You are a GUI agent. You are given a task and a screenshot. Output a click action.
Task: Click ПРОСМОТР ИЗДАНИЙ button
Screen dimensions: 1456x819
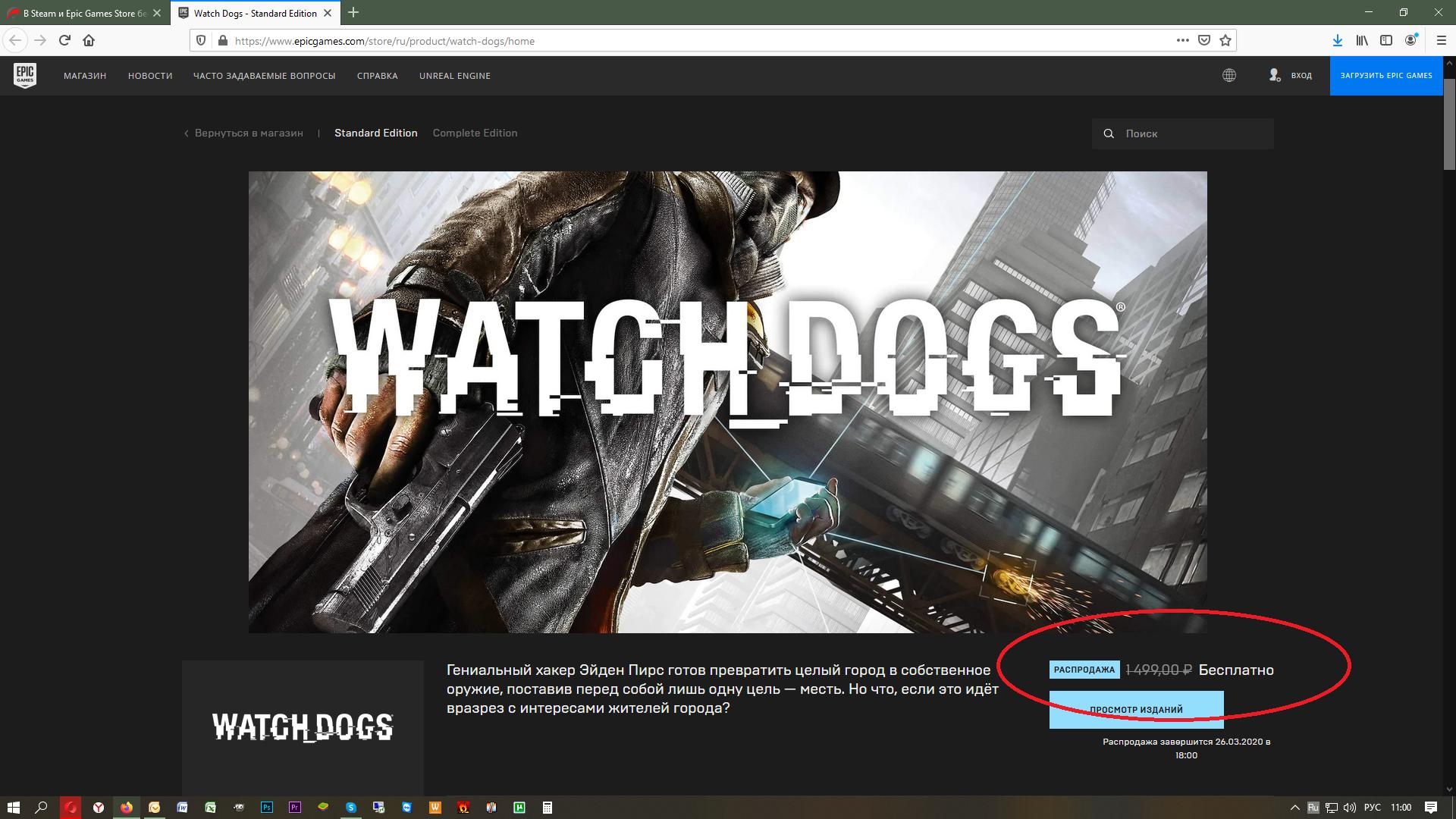(x=1136, y=710)
